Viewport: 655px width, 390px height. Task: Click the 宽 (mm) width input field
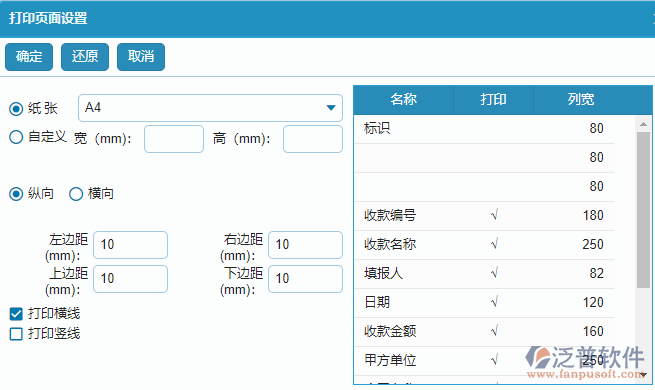(x=174, y=139)
